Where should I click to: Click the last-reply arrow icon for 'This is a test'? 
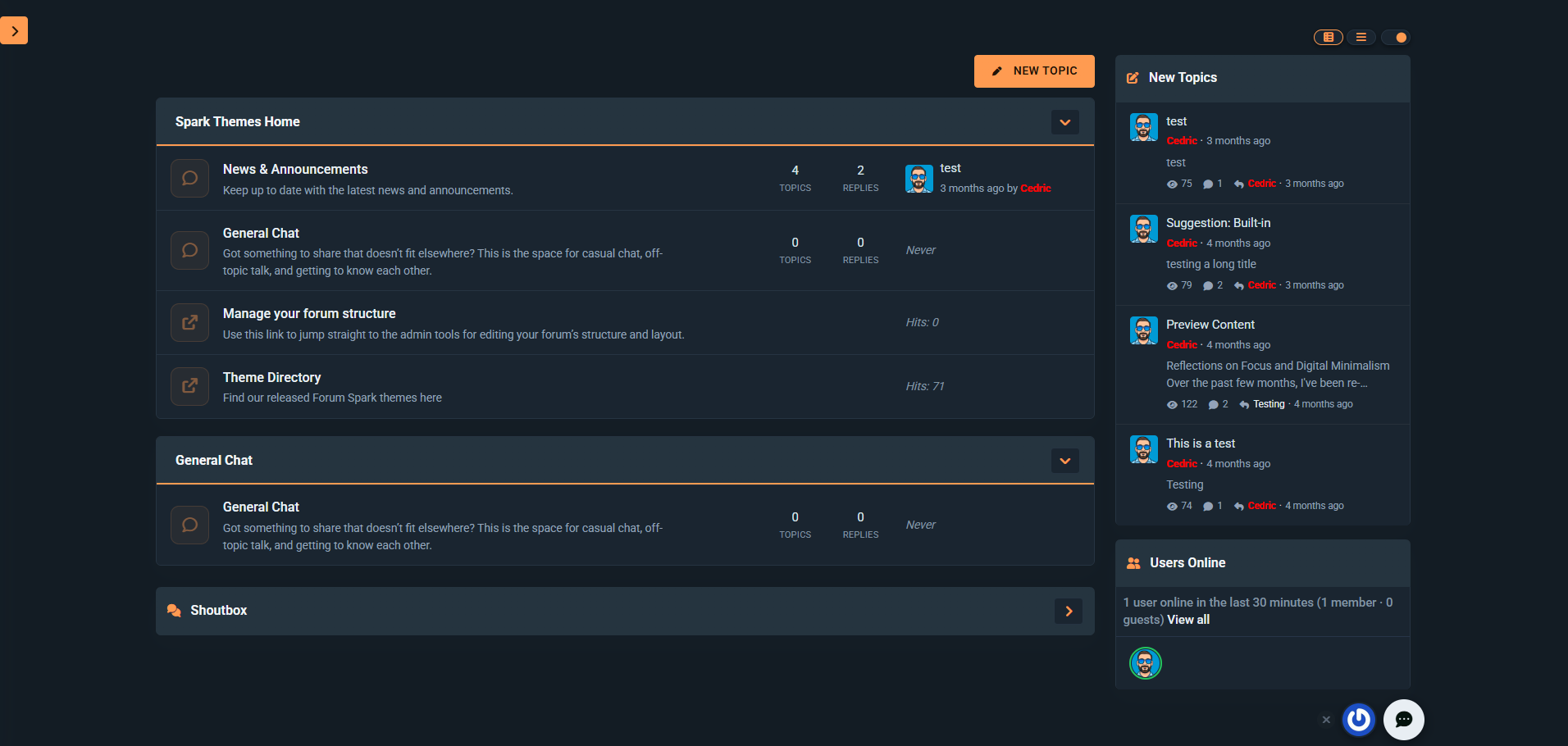[x=1238, y=507]
